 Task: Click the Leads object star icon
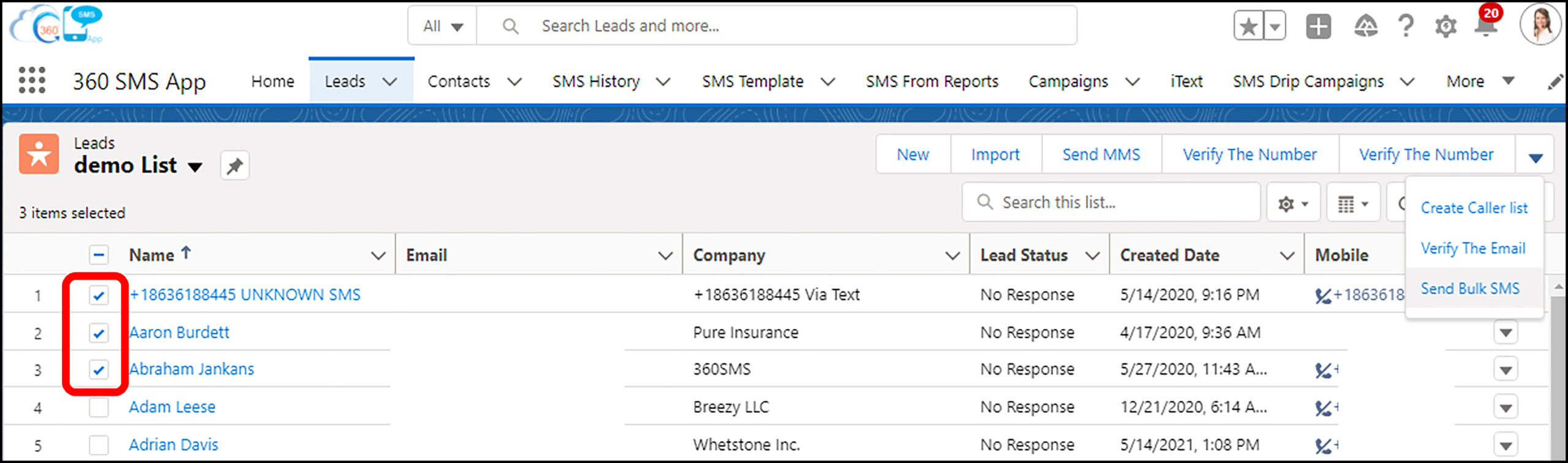click(39, 154)
